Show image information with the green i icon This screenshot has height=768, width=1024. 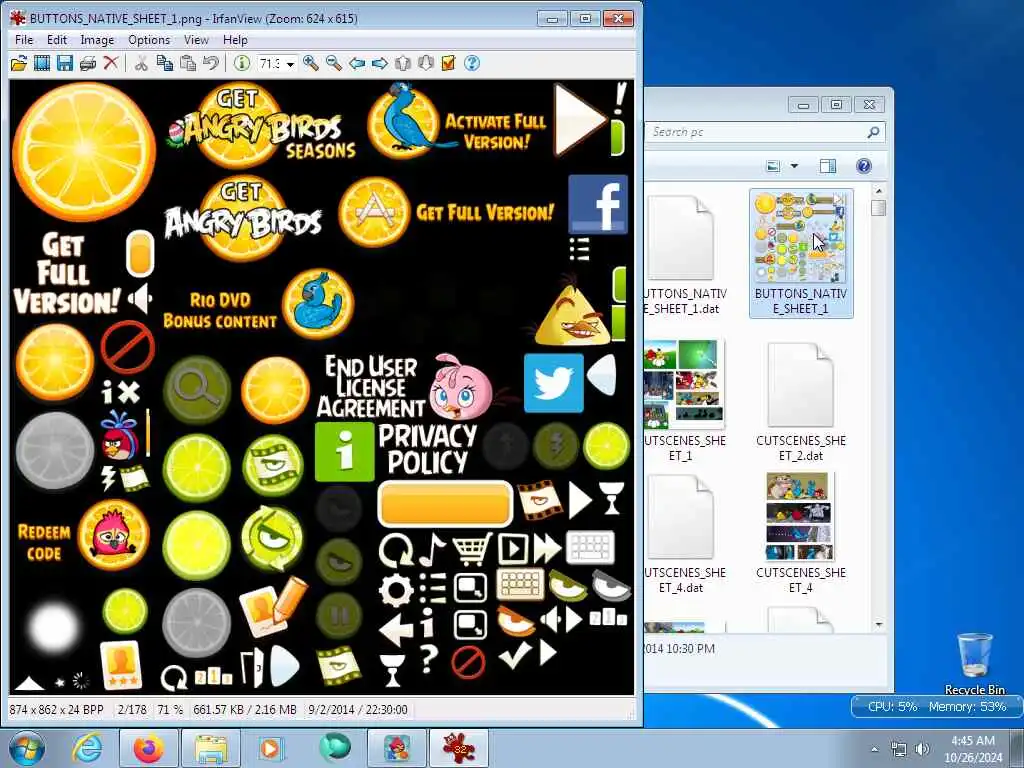[x=242, y=63]
